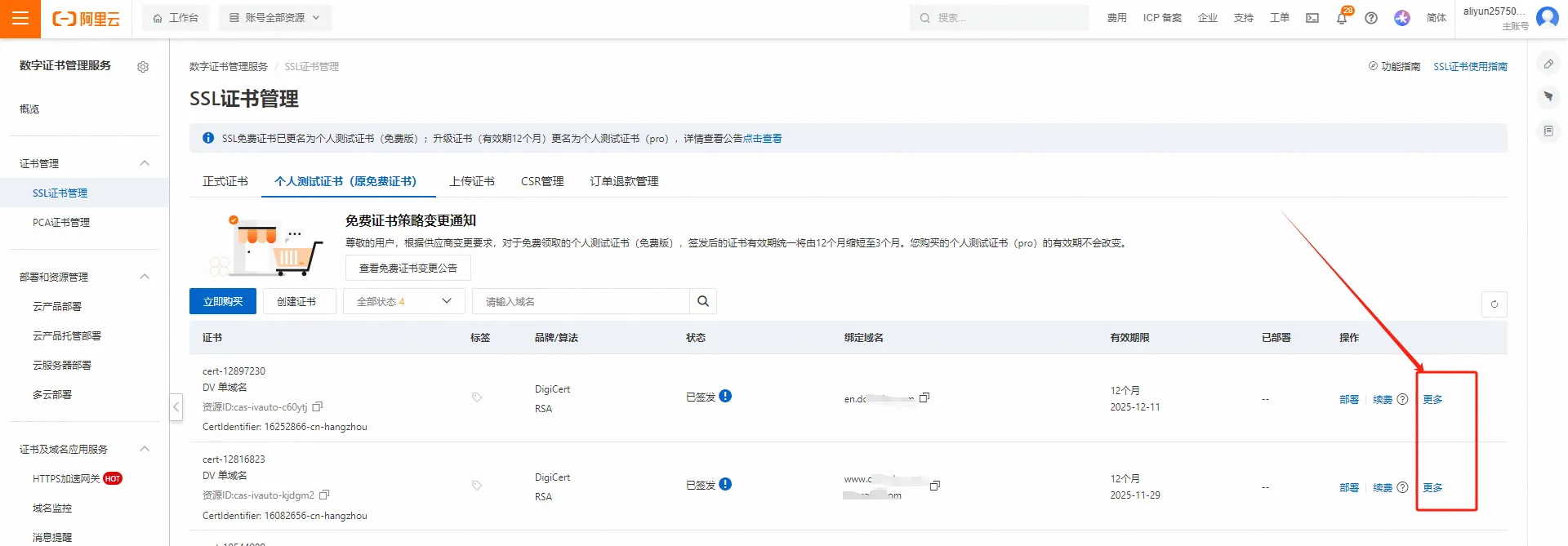The image size is (1568, 546).
Task: Open the hamburger main menu
Action: point(20,19)
